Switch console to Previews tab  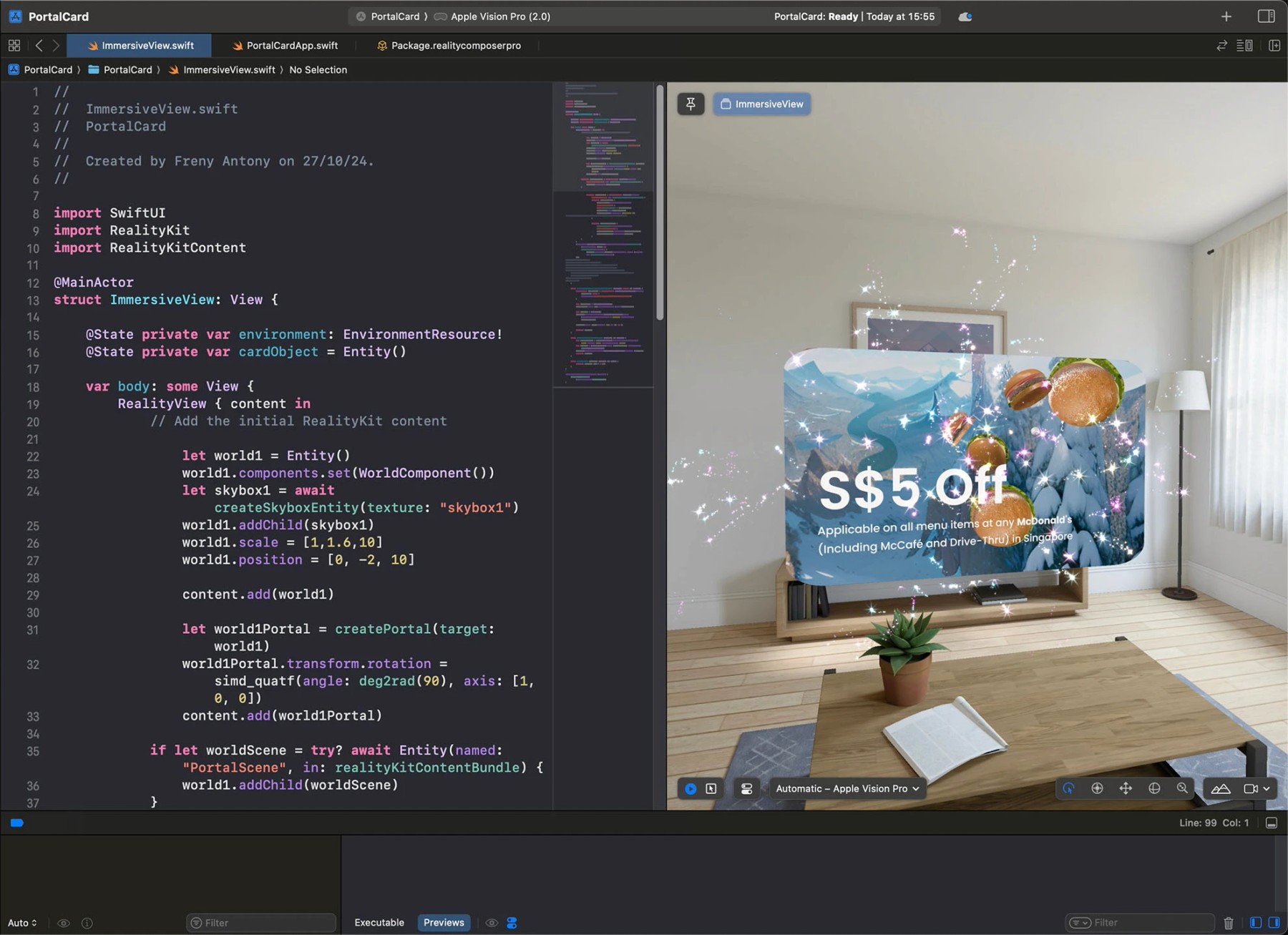pyautogui.click(x=444, y=923)
